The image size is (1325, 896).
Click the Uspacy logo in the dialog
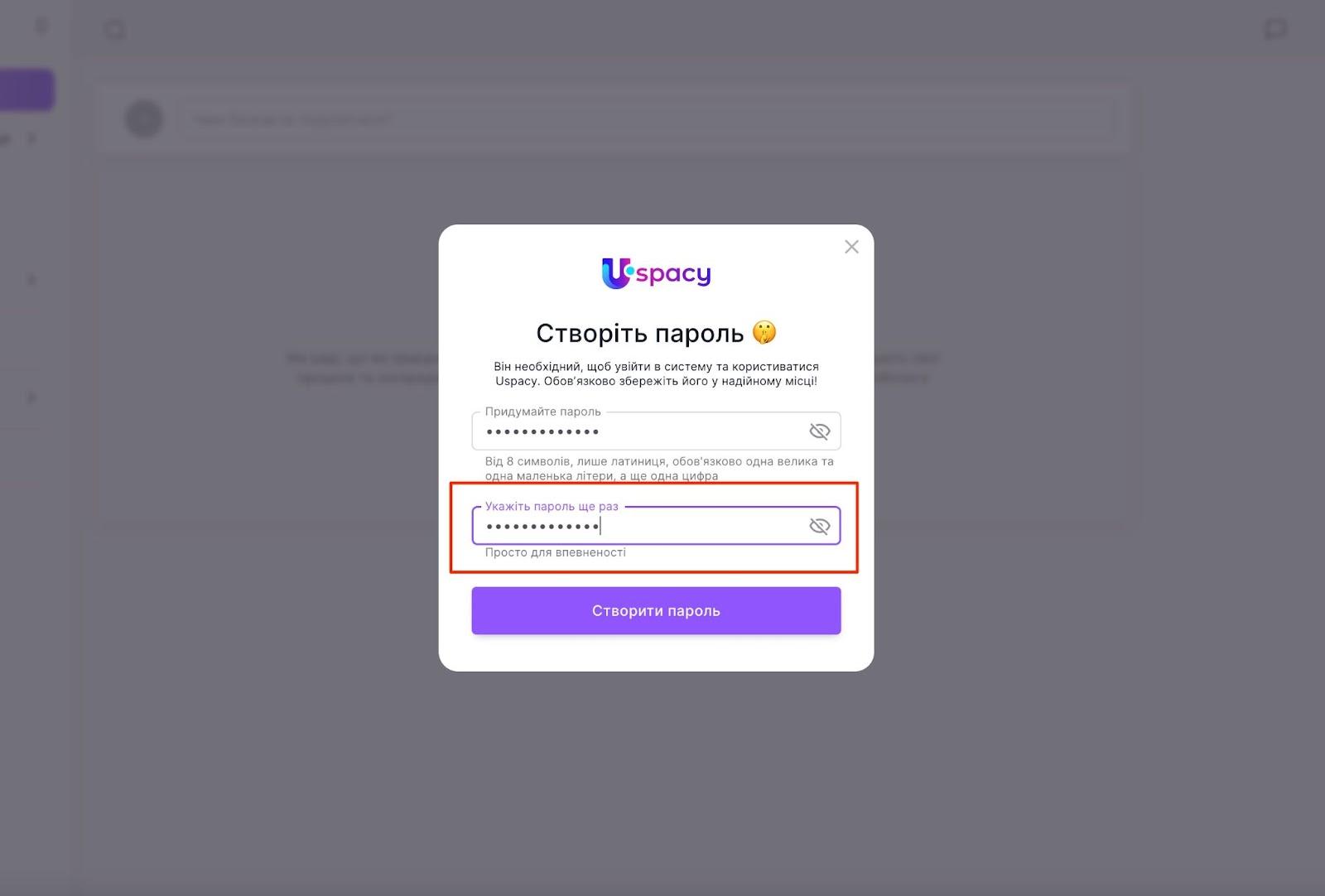[x=656, y=273]
